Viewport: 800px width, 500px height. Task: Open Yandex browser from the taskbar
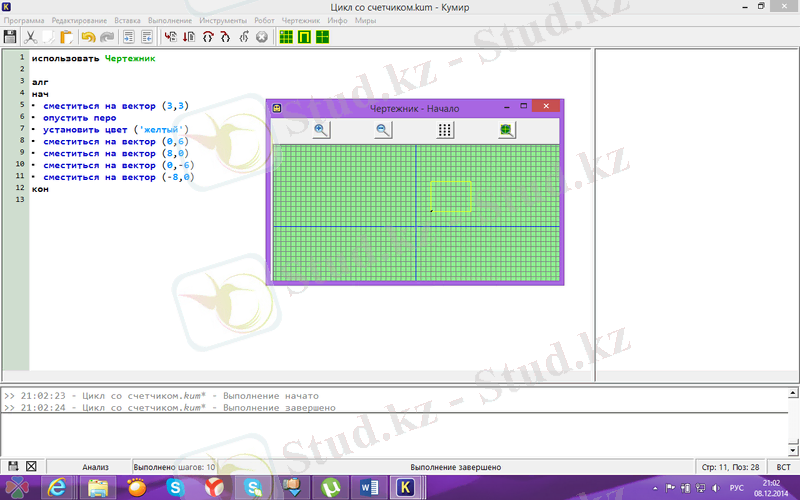[x=214, y=488]
